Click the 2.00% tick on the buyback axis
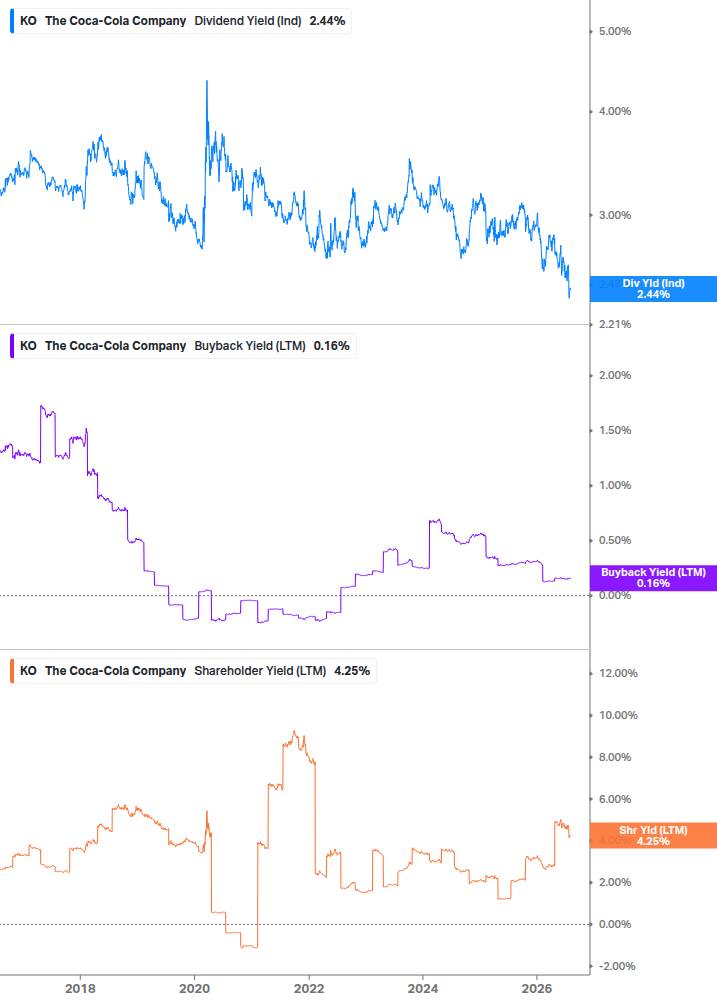The image size is (717, 1005). tap(614, 375)
